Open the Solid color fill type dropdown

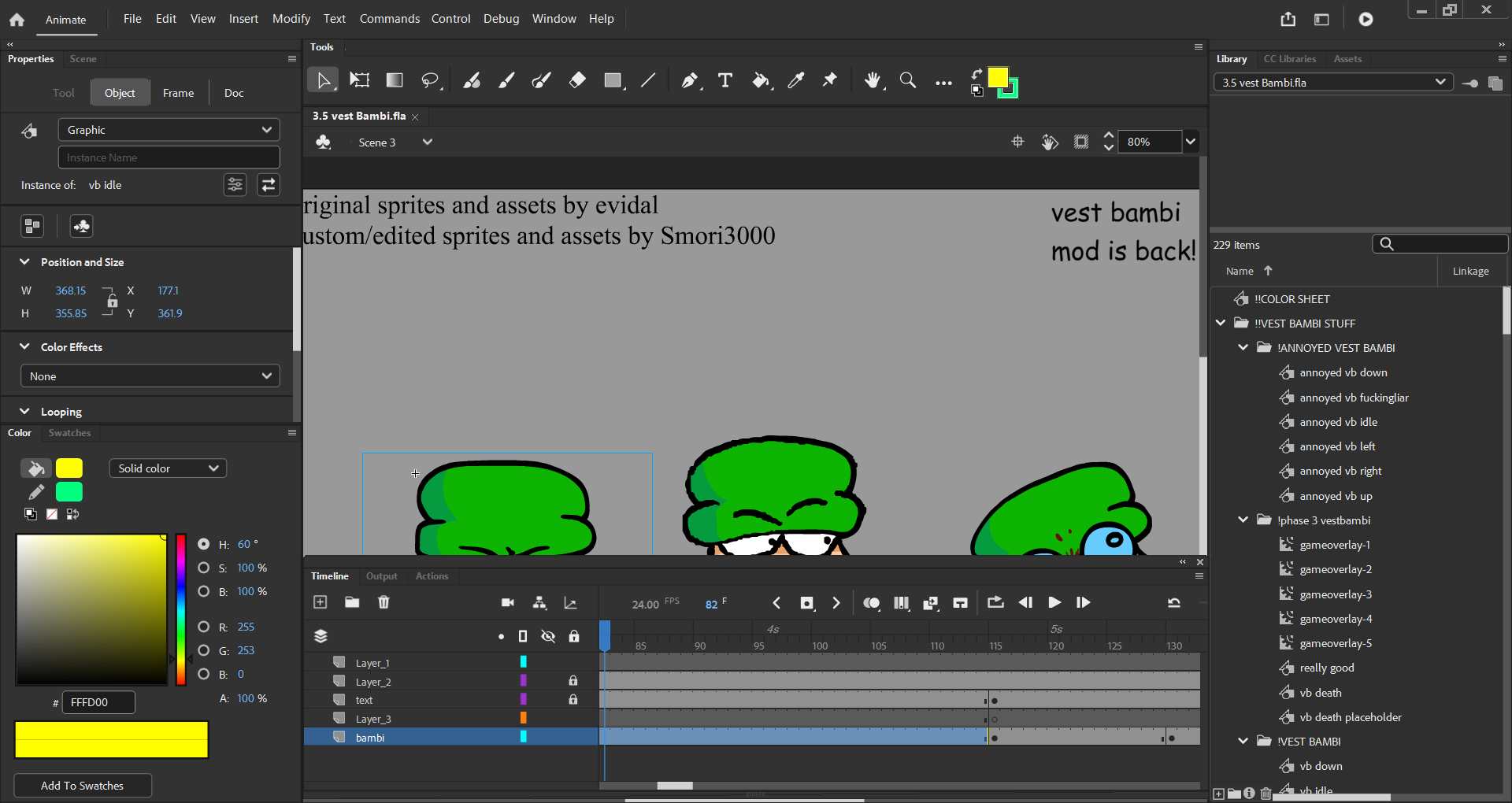click(168, 468)
